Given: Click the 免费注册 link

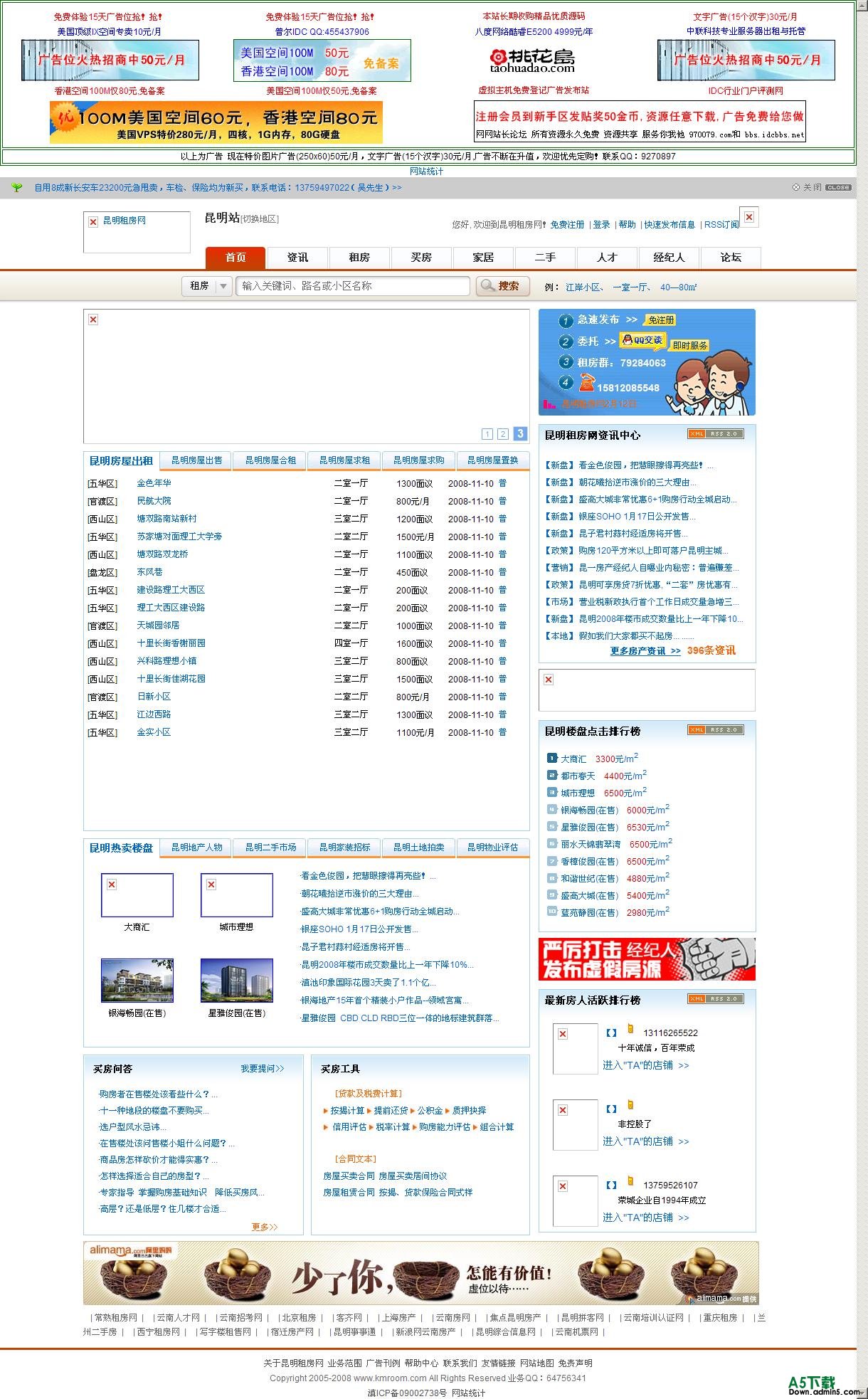Looking at the screenshot, I should click(x=567, y=225).
